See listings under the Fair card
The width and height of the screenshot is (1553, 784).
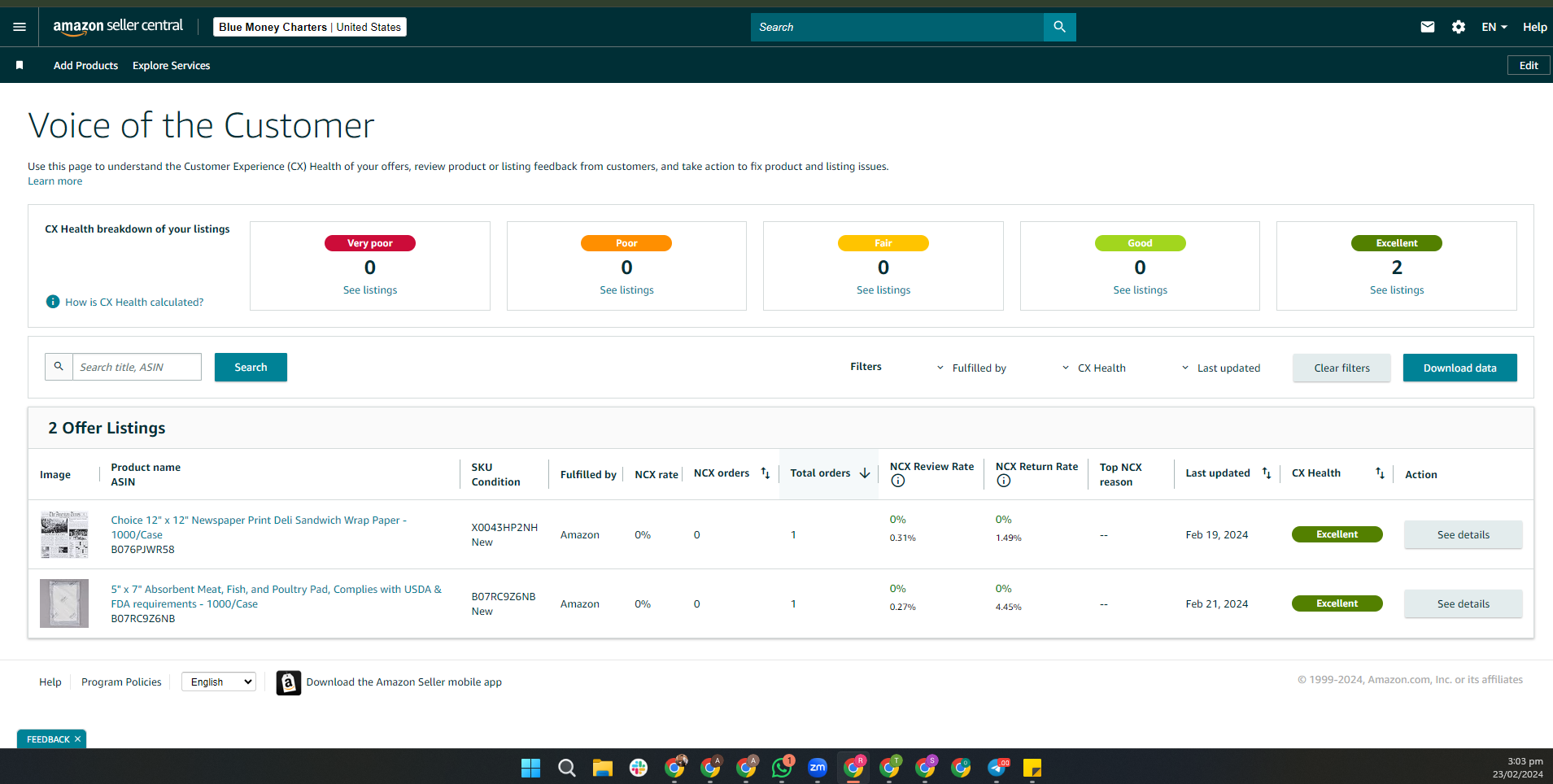click(883, 290)
